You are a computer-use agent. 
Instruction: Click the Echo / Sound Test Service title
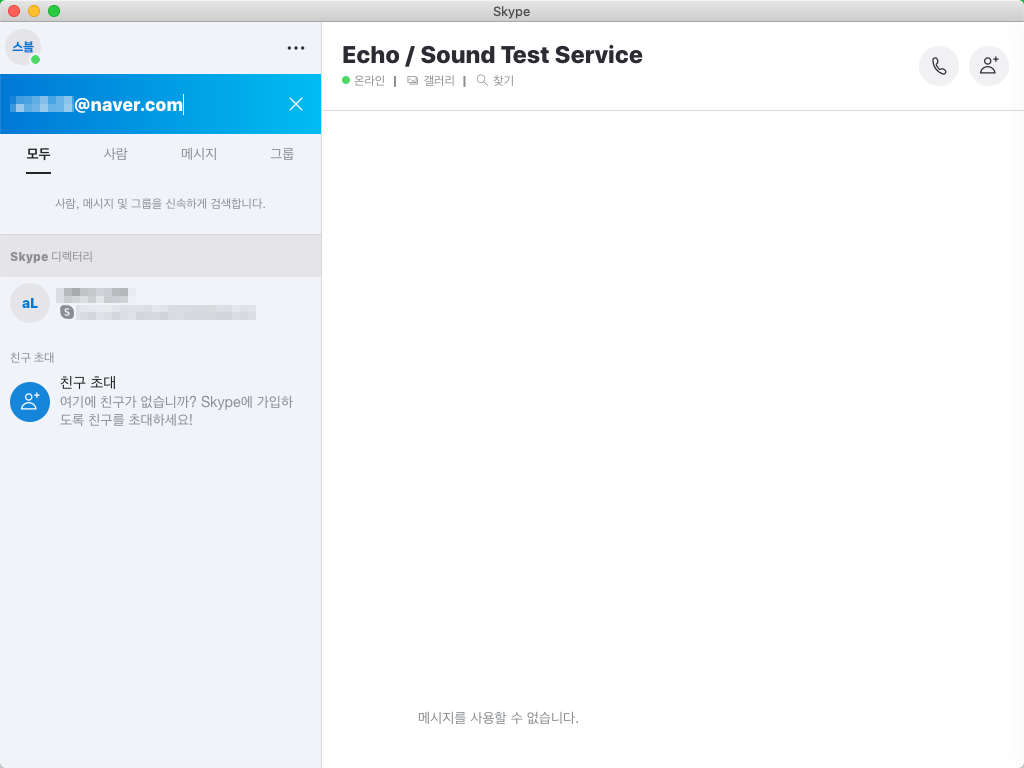492,55
